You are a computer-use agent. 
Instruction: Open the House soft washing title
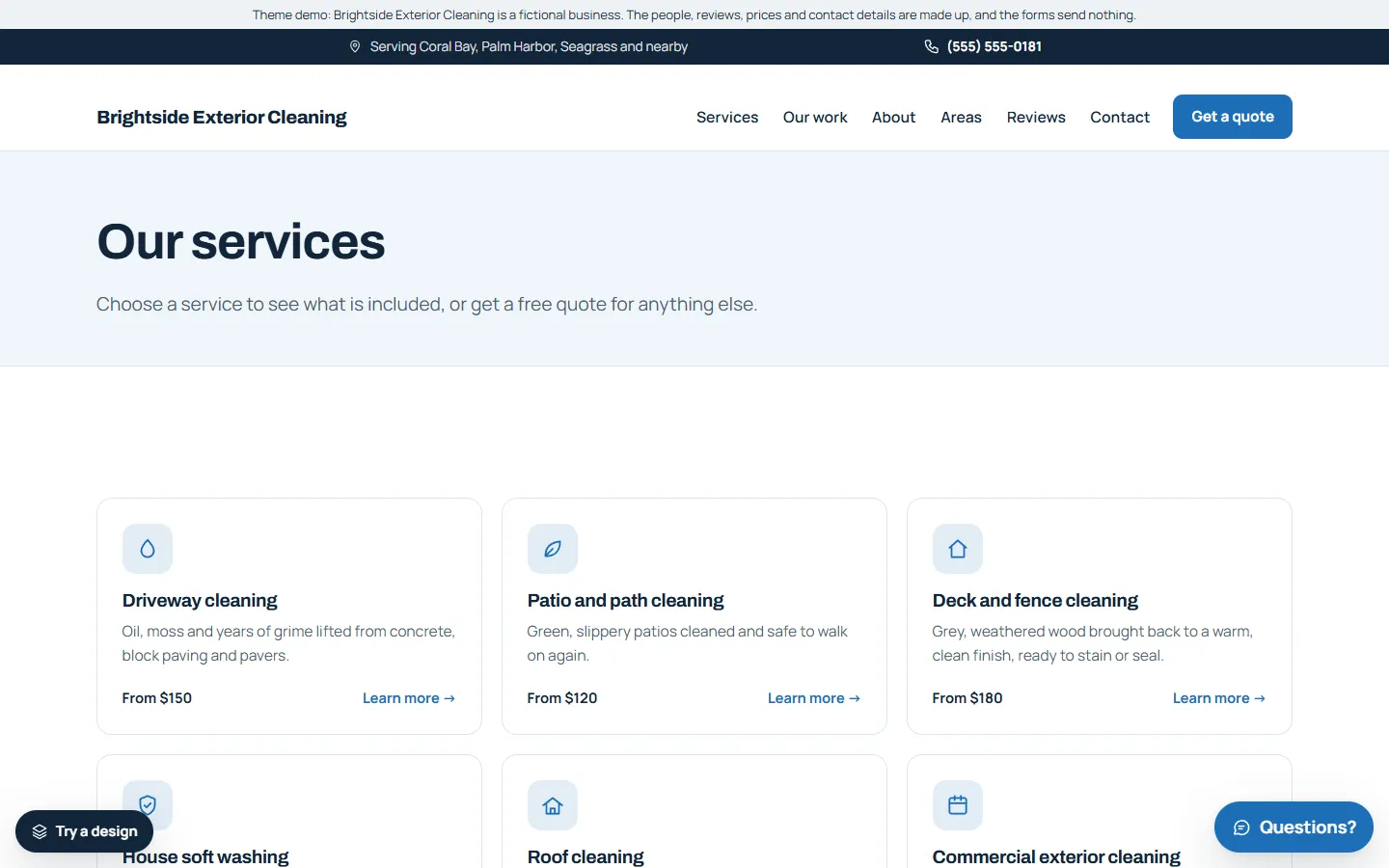(x=205, y=856)
